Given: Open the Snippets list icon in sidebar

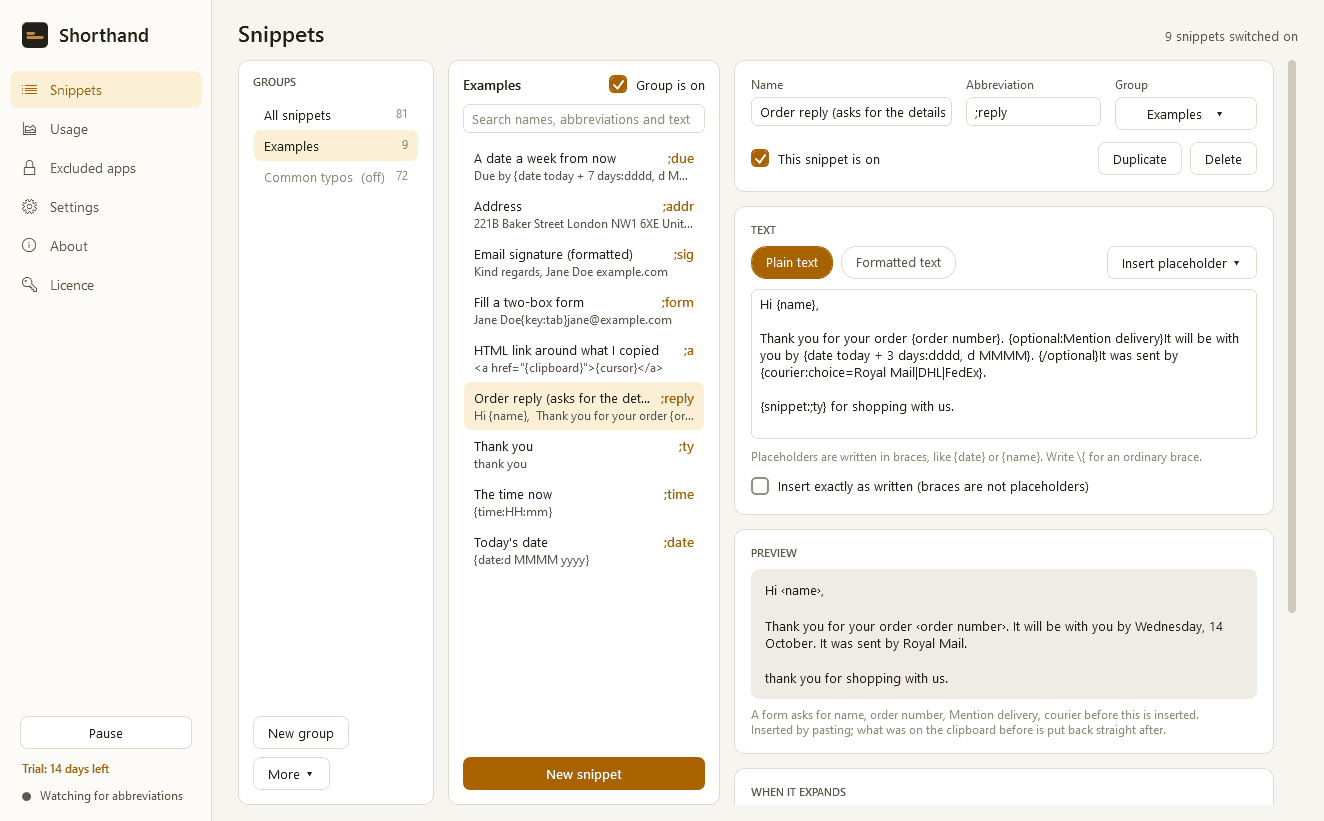Looking at the screenshot, I should [x=30, y=90].
